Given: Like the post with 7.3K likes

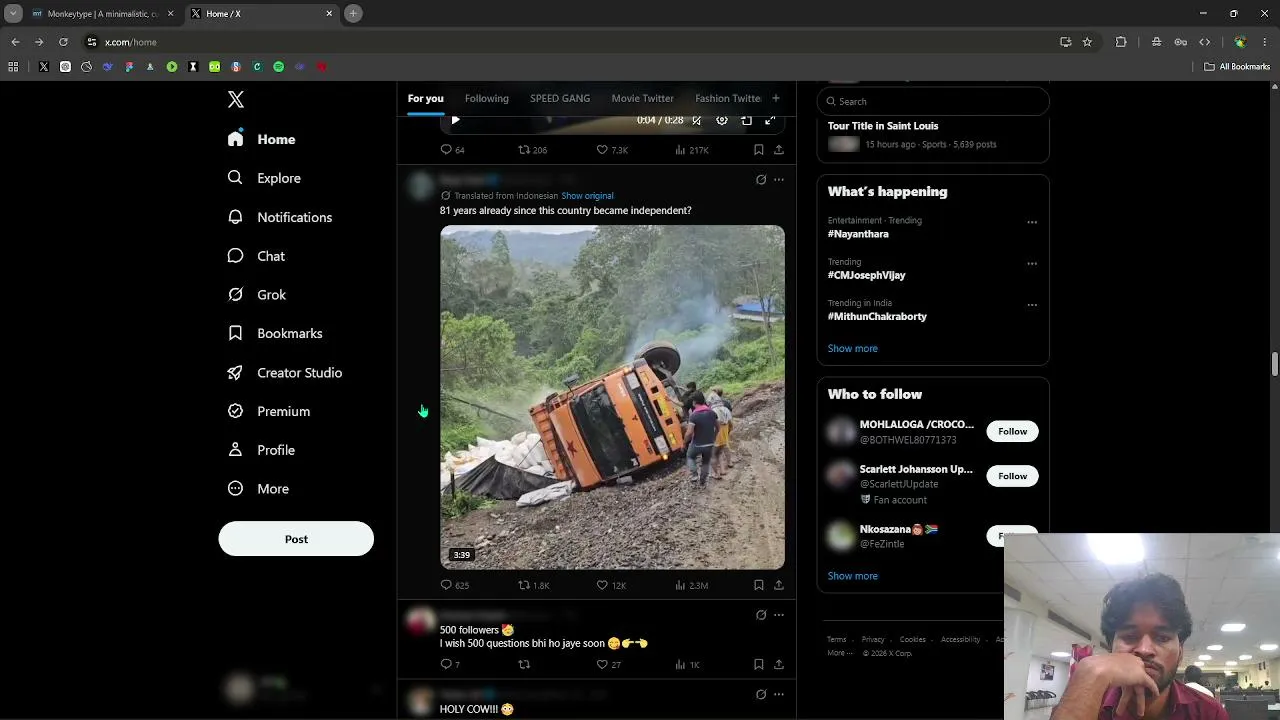Looking at the screenshot, I should tap(612, 150).
